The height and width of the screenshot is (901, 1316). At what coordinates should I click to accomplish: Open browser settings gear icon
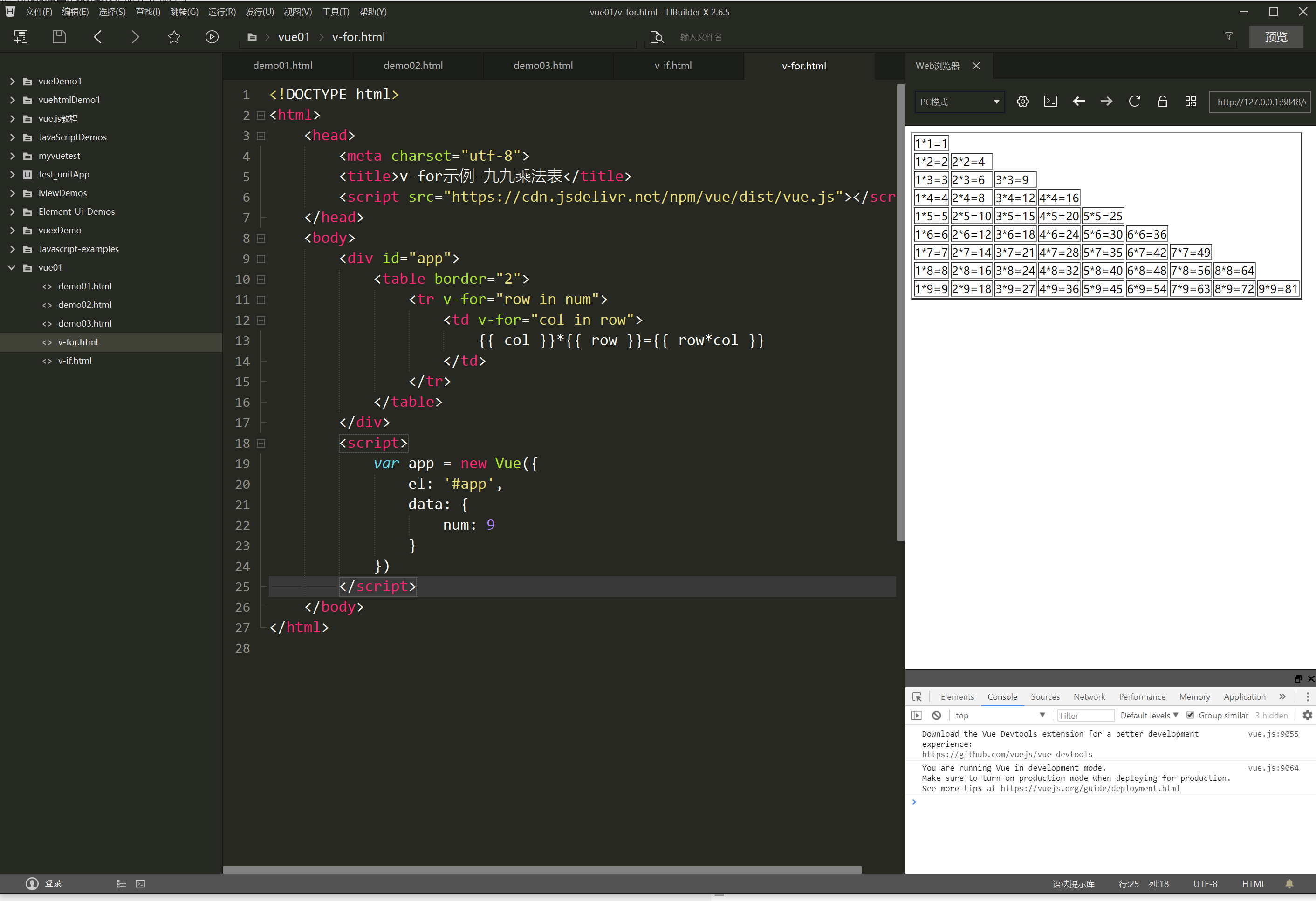[1023, 101]
